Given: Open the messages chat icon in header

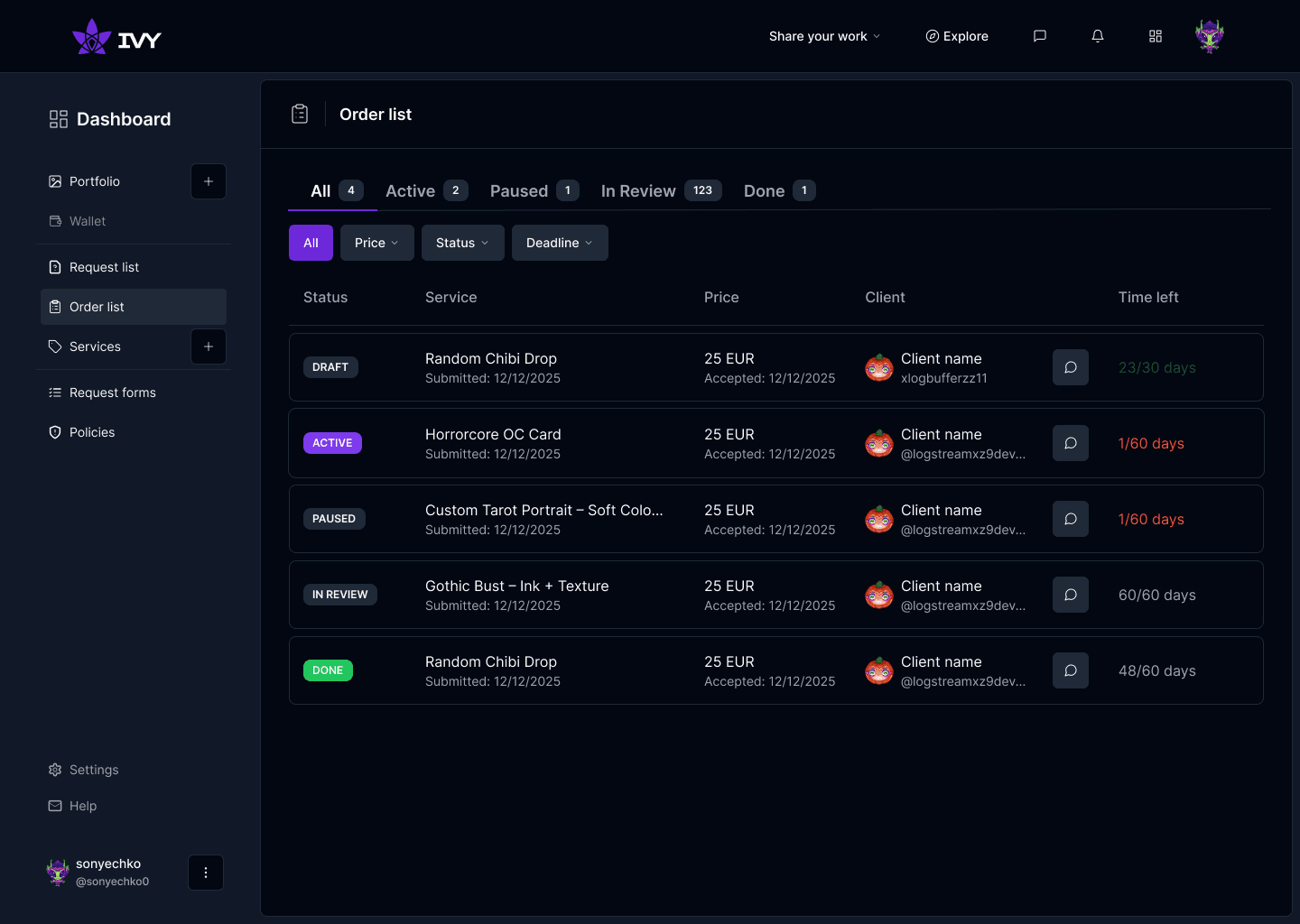Looking at the screenshot, I should click(x=1040, y=36).
